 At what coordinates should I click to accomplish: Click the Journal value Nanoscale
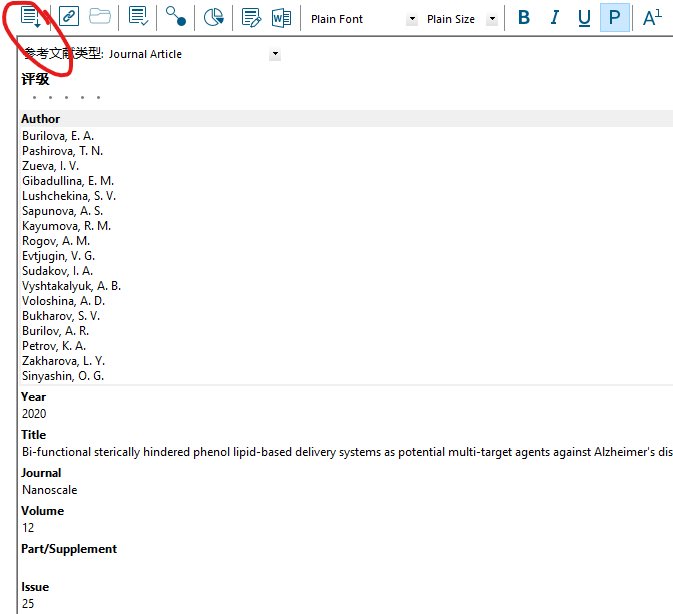[x=49, y=490]
